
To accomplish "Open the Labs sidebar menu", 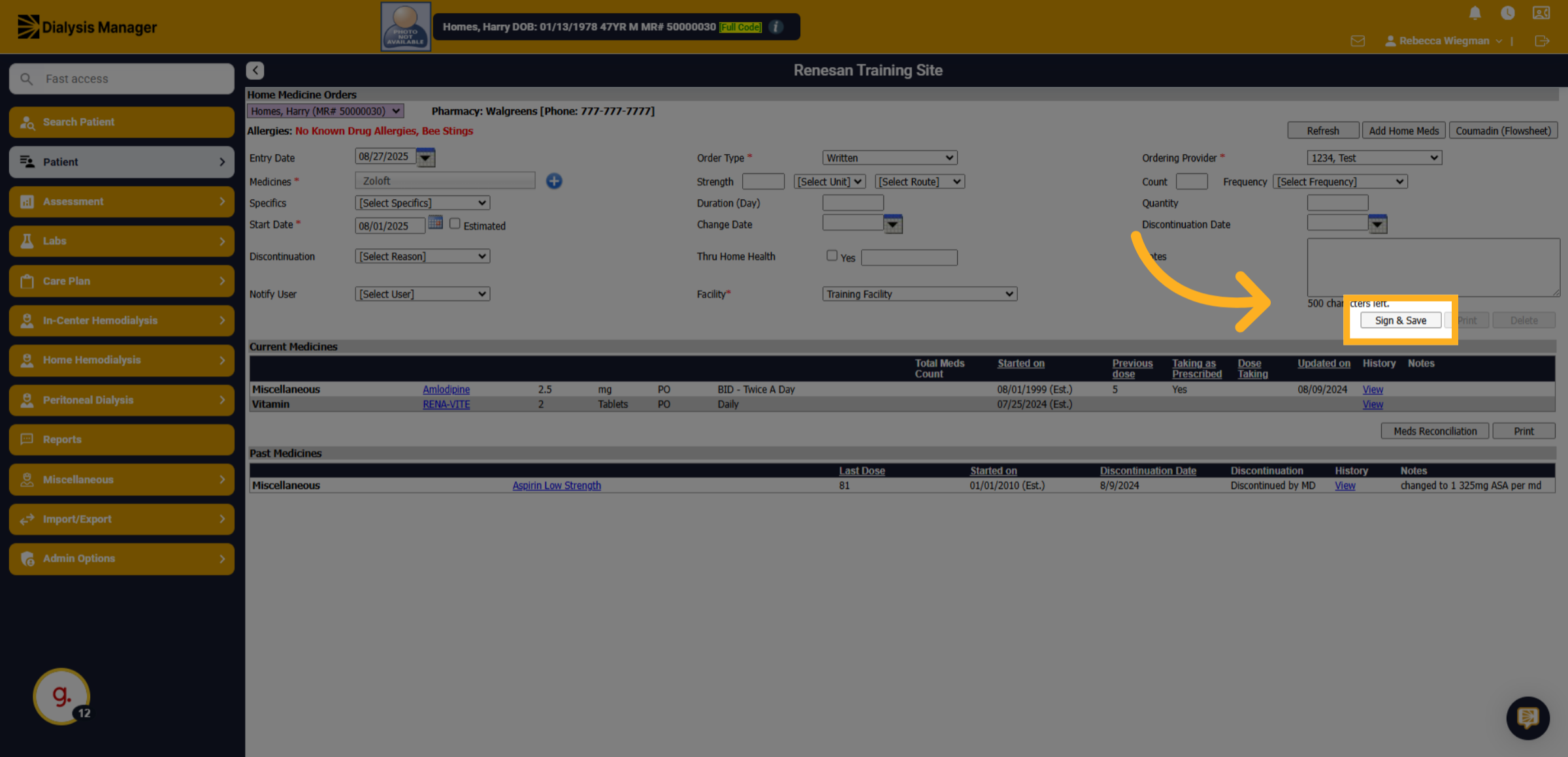I will click(x=122, y=241).
